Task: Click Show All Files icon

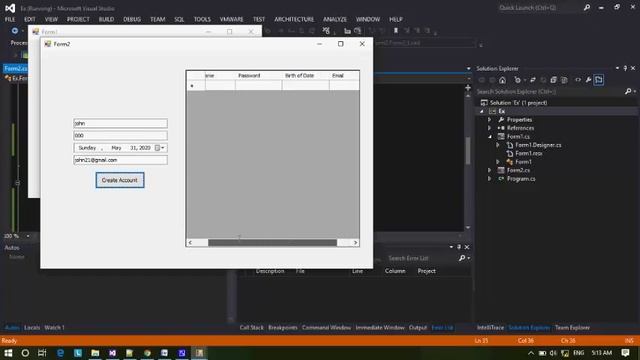Action: tap(564, 80)
